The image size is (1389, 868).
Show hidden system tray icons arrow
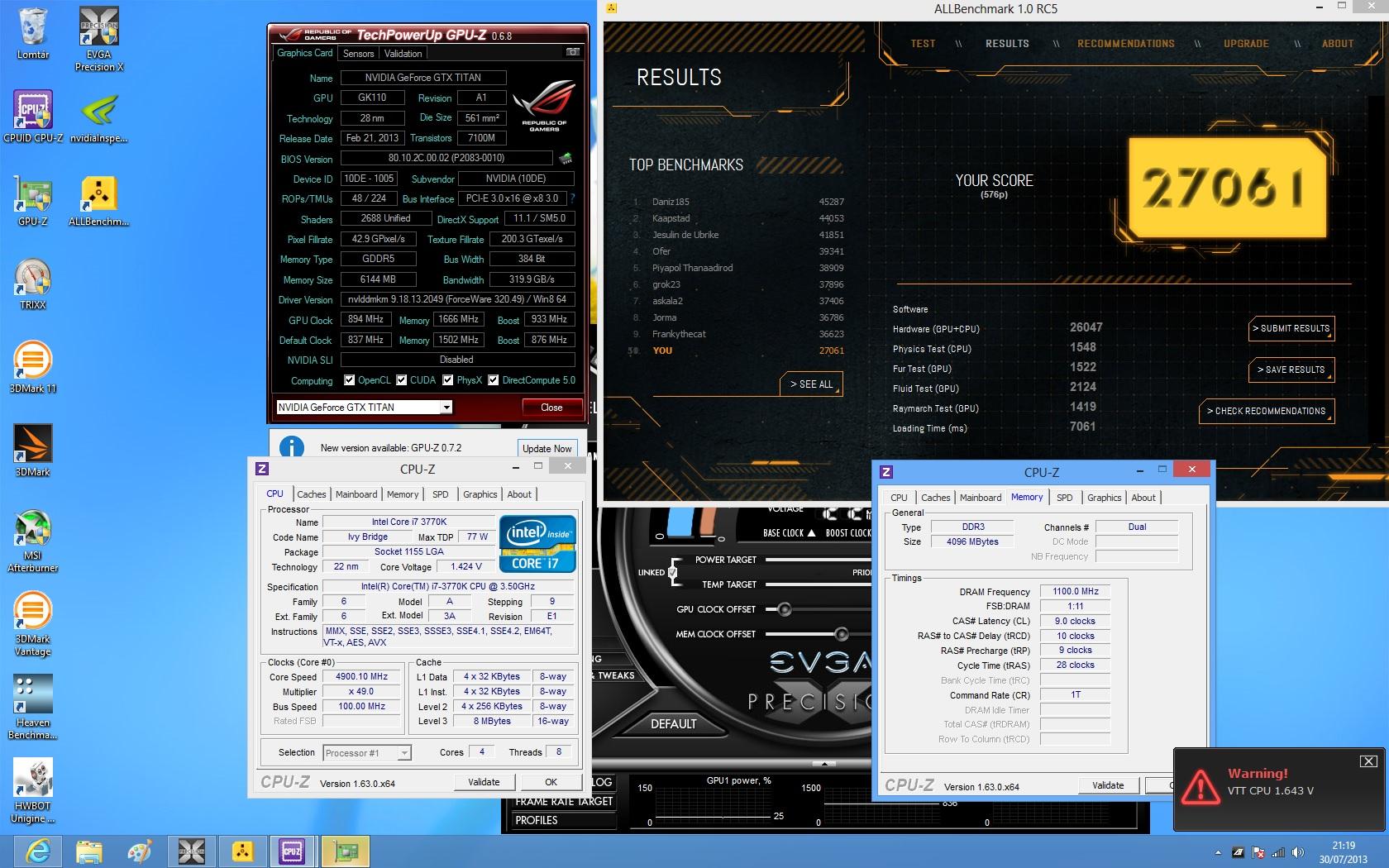point(1218,852)
